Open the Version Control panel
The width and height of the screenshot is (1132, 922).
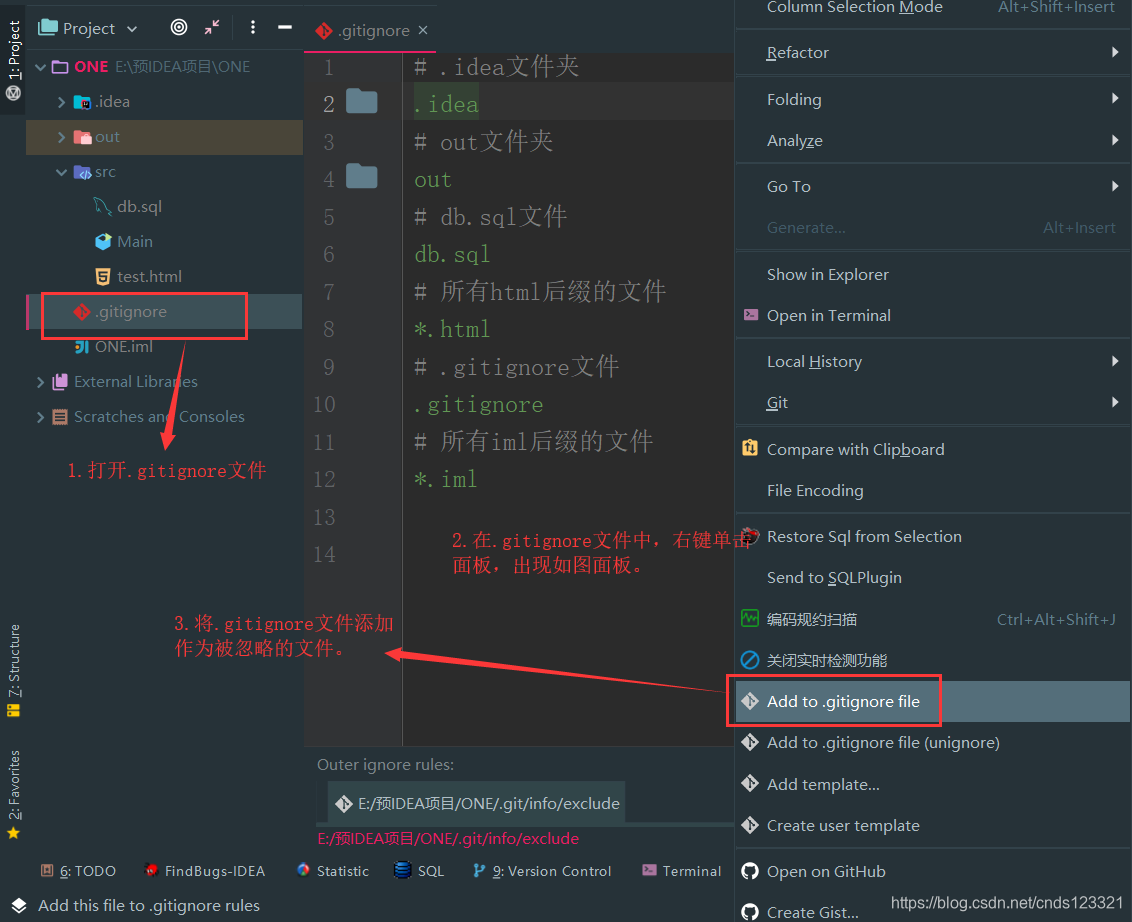pyautogui.click(x=543, y=871)
